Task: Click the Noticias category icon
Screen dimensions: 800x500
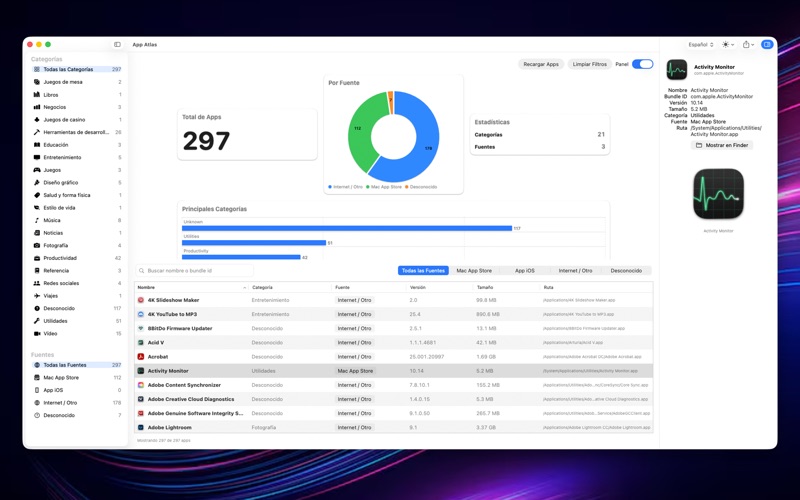Action: tap(37, 233)
